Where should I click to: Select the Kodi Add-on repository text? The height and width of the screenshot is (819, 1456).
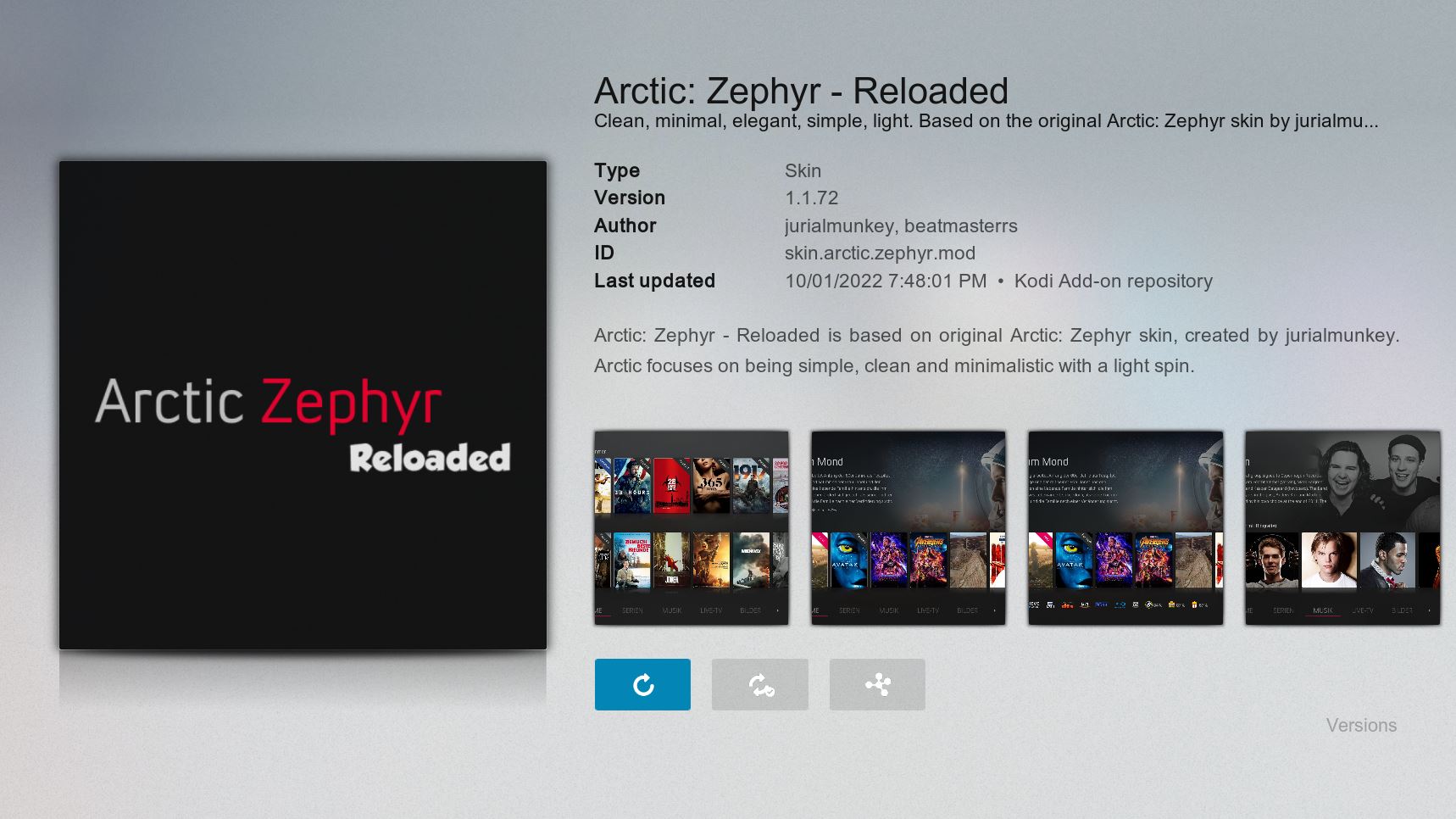[1113, 281]
